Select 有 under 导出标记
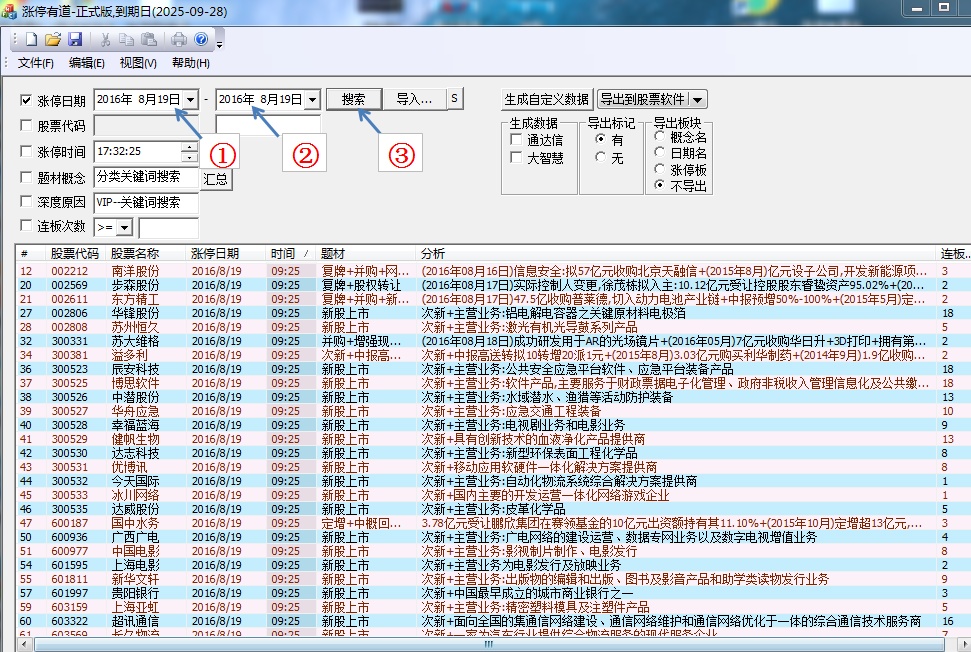Viewport: 971px width, 652px height. [x=599, y=139]
